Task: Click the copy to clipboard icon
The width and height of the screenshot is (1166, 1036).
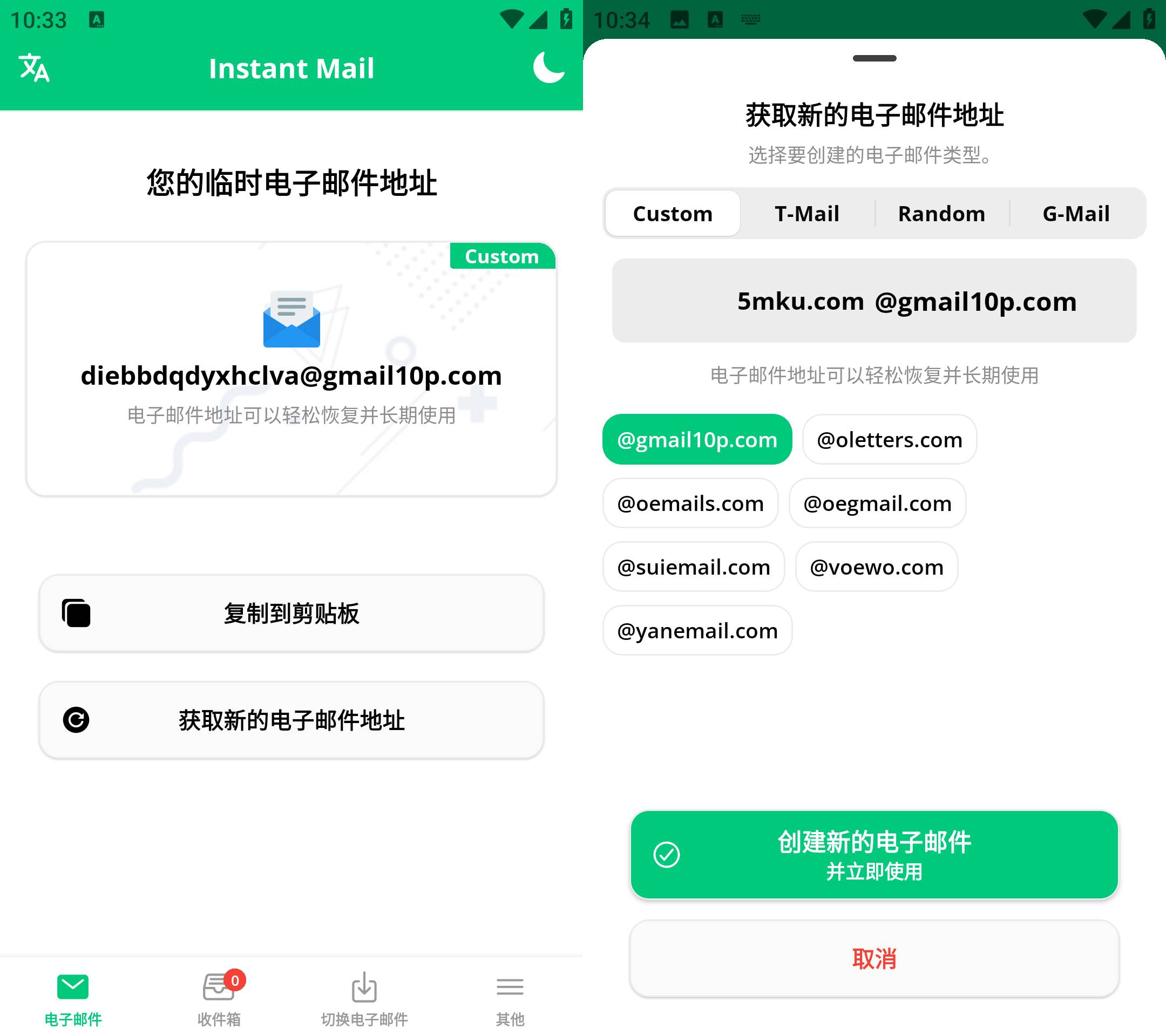Action: [76, 611]
